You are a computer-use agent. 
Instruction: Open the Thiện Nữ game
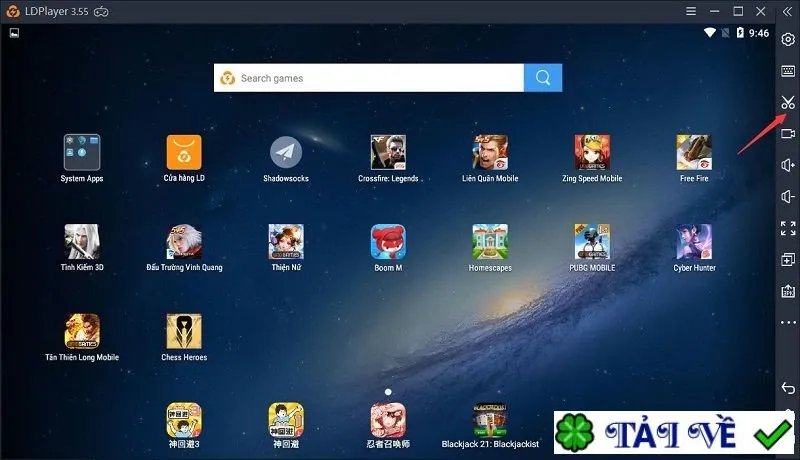286,242
